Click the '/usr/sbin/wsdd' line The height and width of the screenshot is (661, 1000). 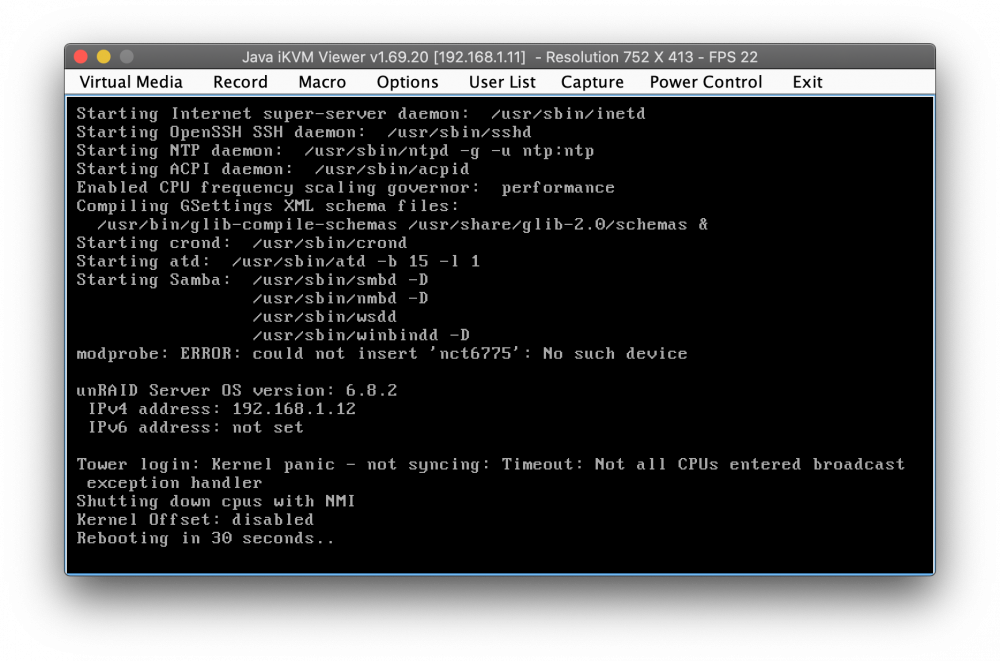[x=325, y=316]
